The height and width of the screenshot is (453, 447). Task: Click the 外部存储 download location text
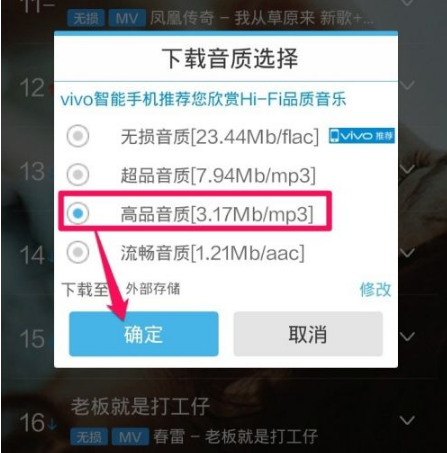(x=153, y=289)
